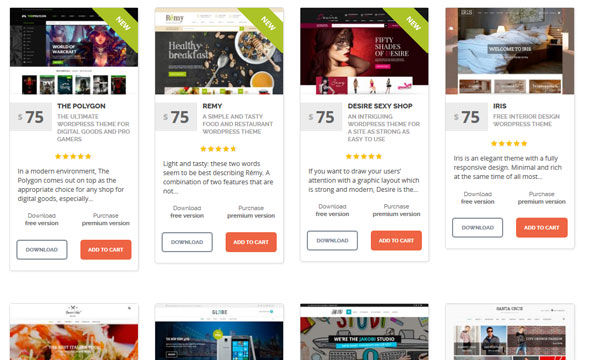This screenshot has width=590, height=360.
Task: Click the star rating under Desire Sexy Shop
Action: 364,156
